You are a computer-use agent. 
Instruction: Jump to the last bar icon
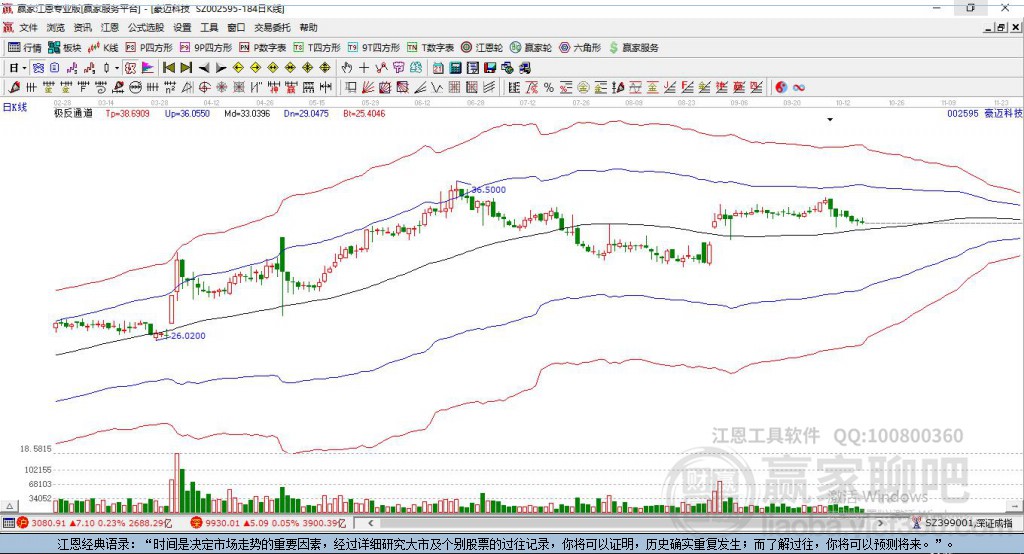pos(186,68)
